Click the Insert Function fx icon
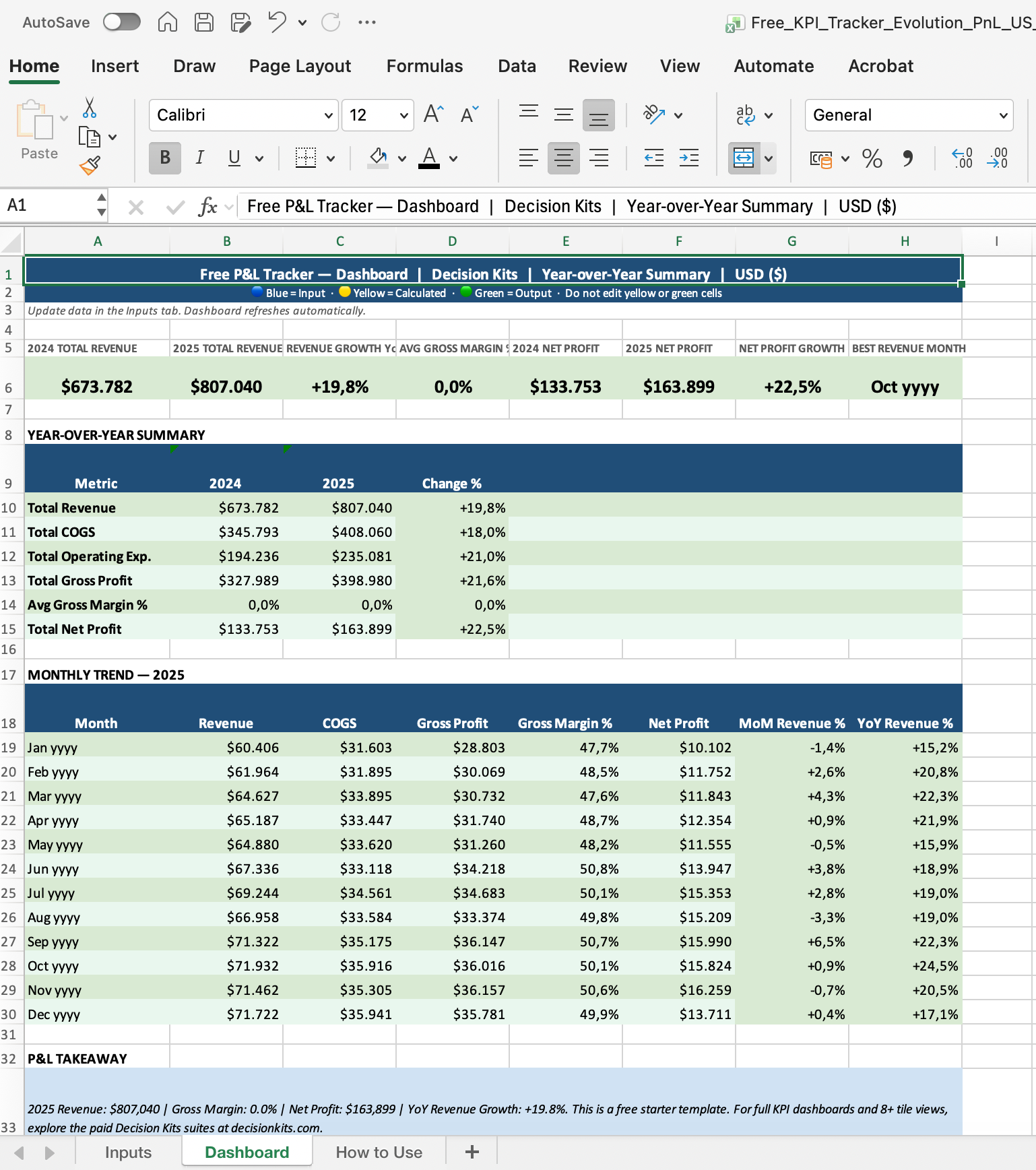Image resolution: width=1036 pixels, height=1170 pixels. click(x=207, y=207)
